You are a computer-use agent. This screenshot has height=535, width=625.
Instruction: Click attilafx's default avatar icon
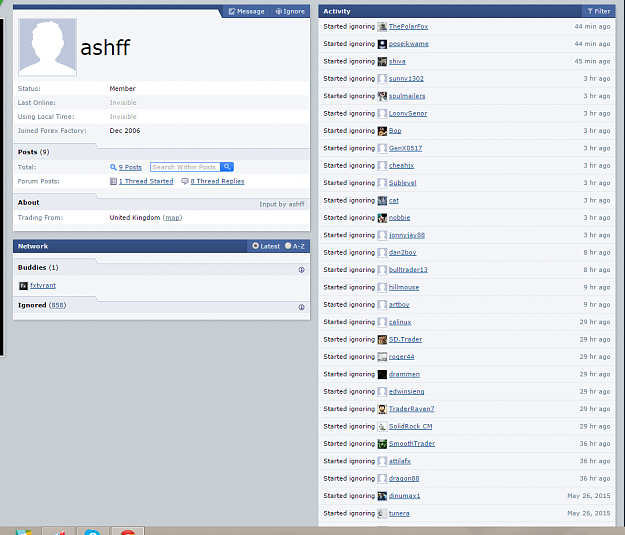click(x=382, y=461)
